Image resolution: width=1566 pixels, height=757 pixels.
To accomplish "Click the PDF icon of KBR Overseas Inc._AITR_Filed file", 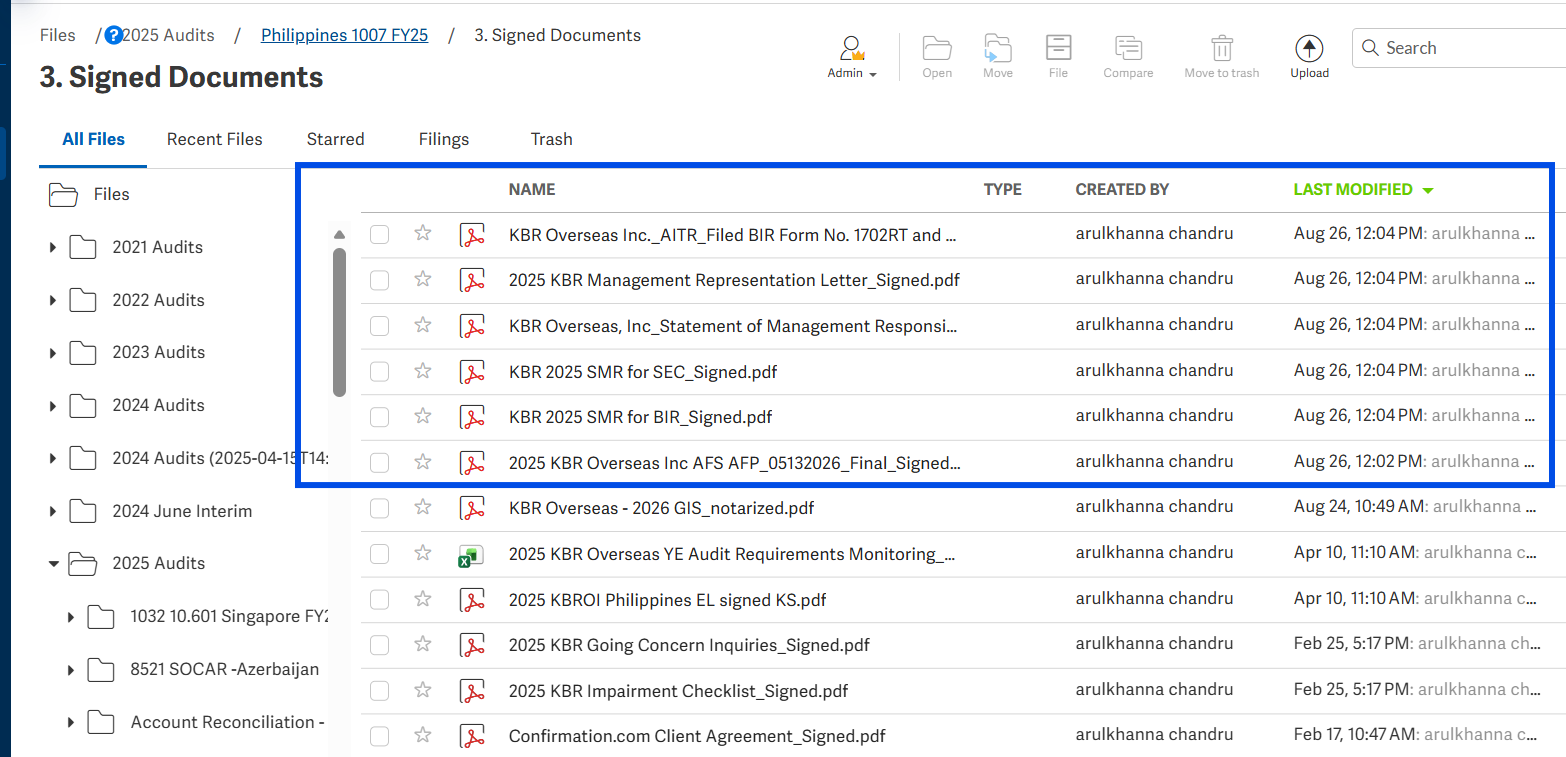I will (472, 235).
